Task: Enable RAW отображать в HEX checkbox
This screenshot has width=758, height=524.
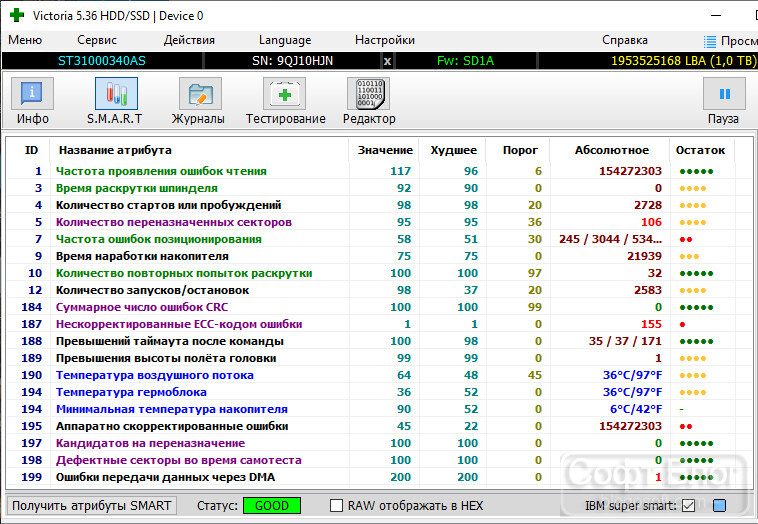Action: tap(336, 506)
